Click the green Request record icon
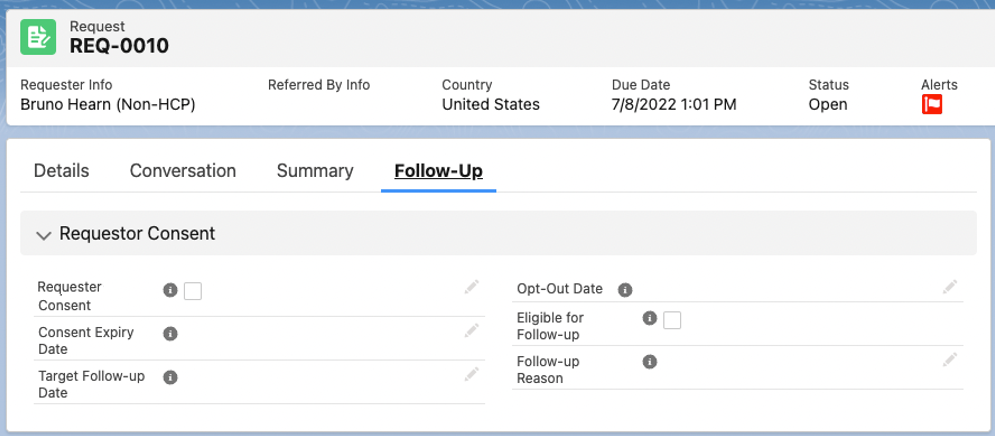 coord(39,37)
